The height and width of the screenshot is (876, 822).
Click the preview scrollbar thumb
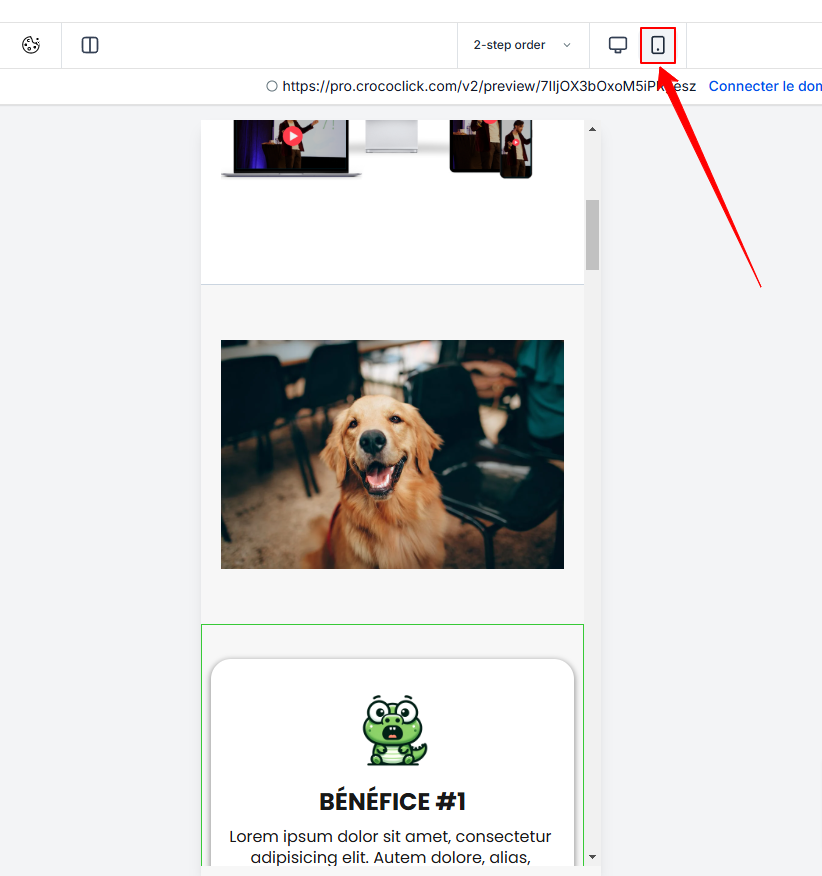point(592,234)
